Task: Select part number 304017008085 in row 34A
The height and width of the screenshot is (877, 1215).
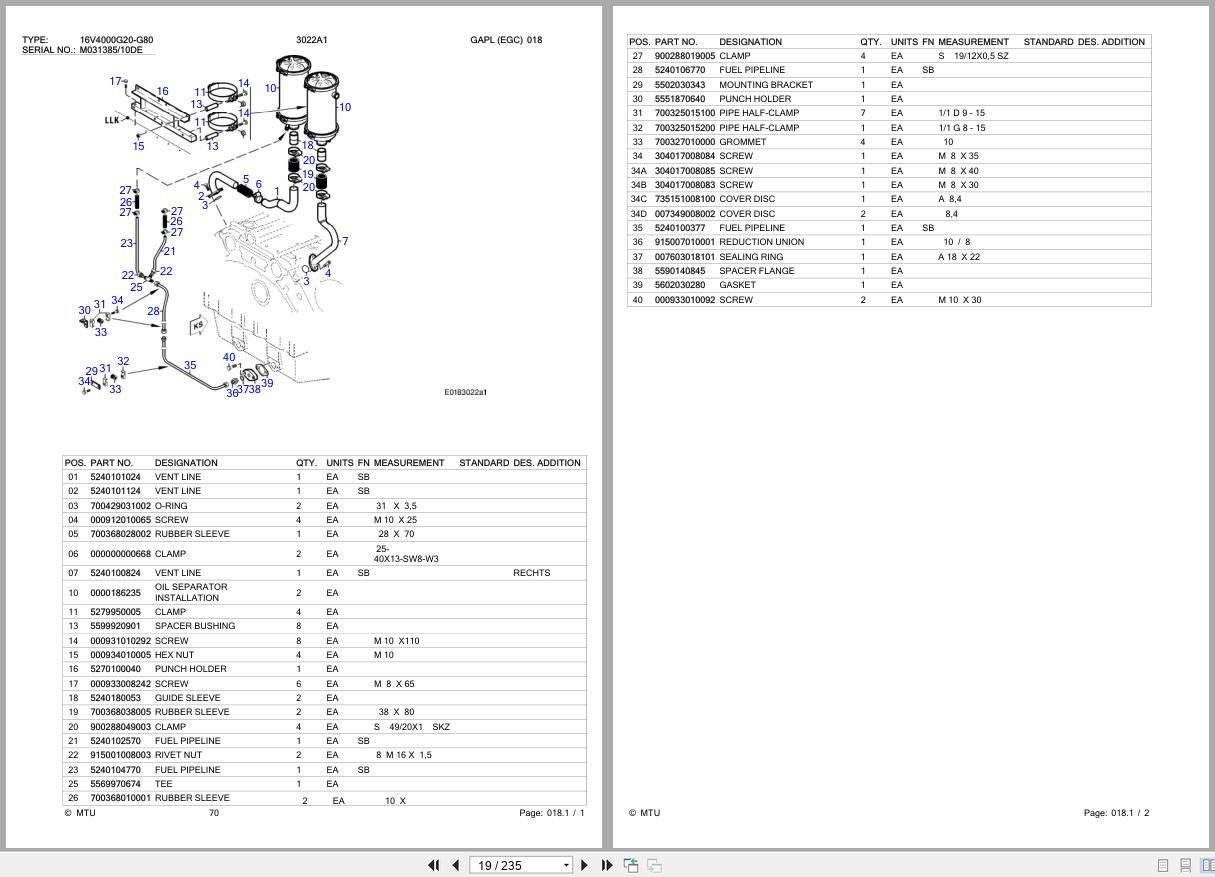Action: pyautogui.click(x=685, y=171)
